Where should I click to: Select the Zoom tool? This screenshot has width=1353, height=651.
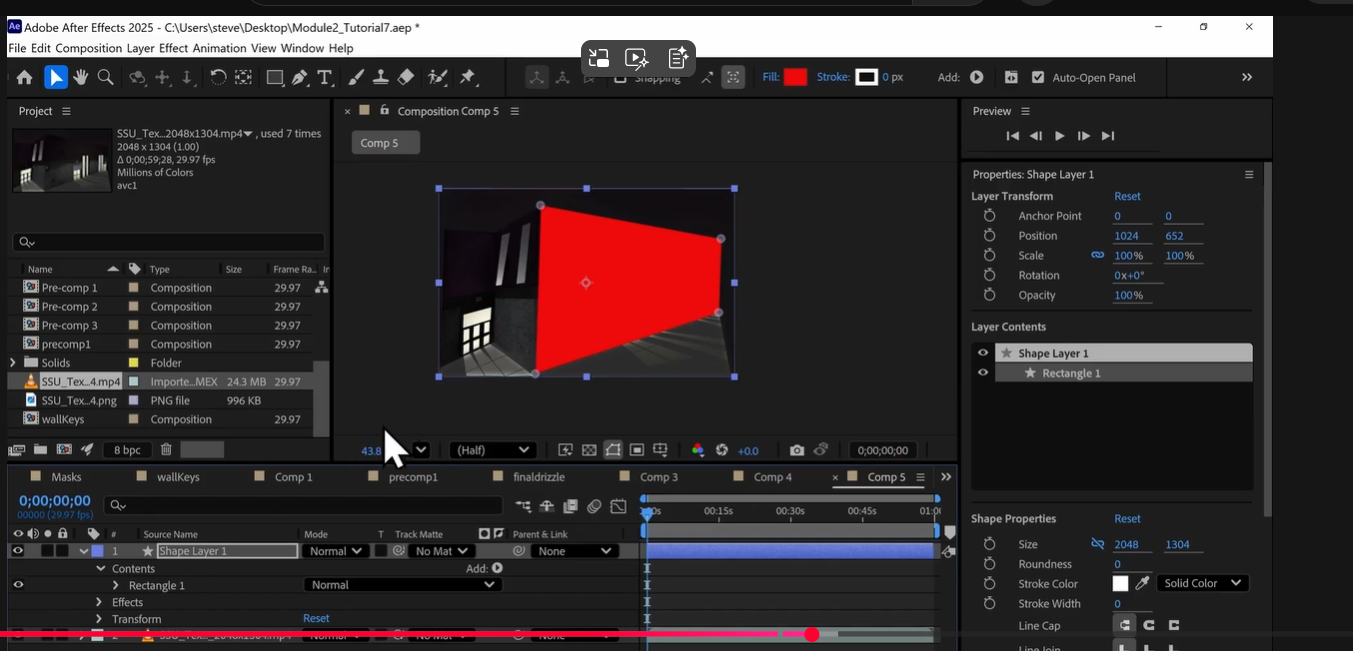[x=103, y=77]
